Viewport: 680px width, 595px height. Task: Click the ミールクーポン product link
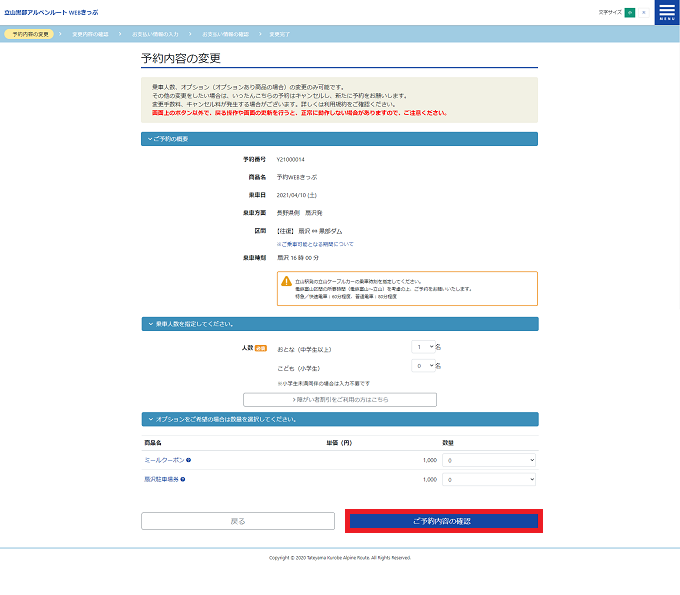point(163,461)
